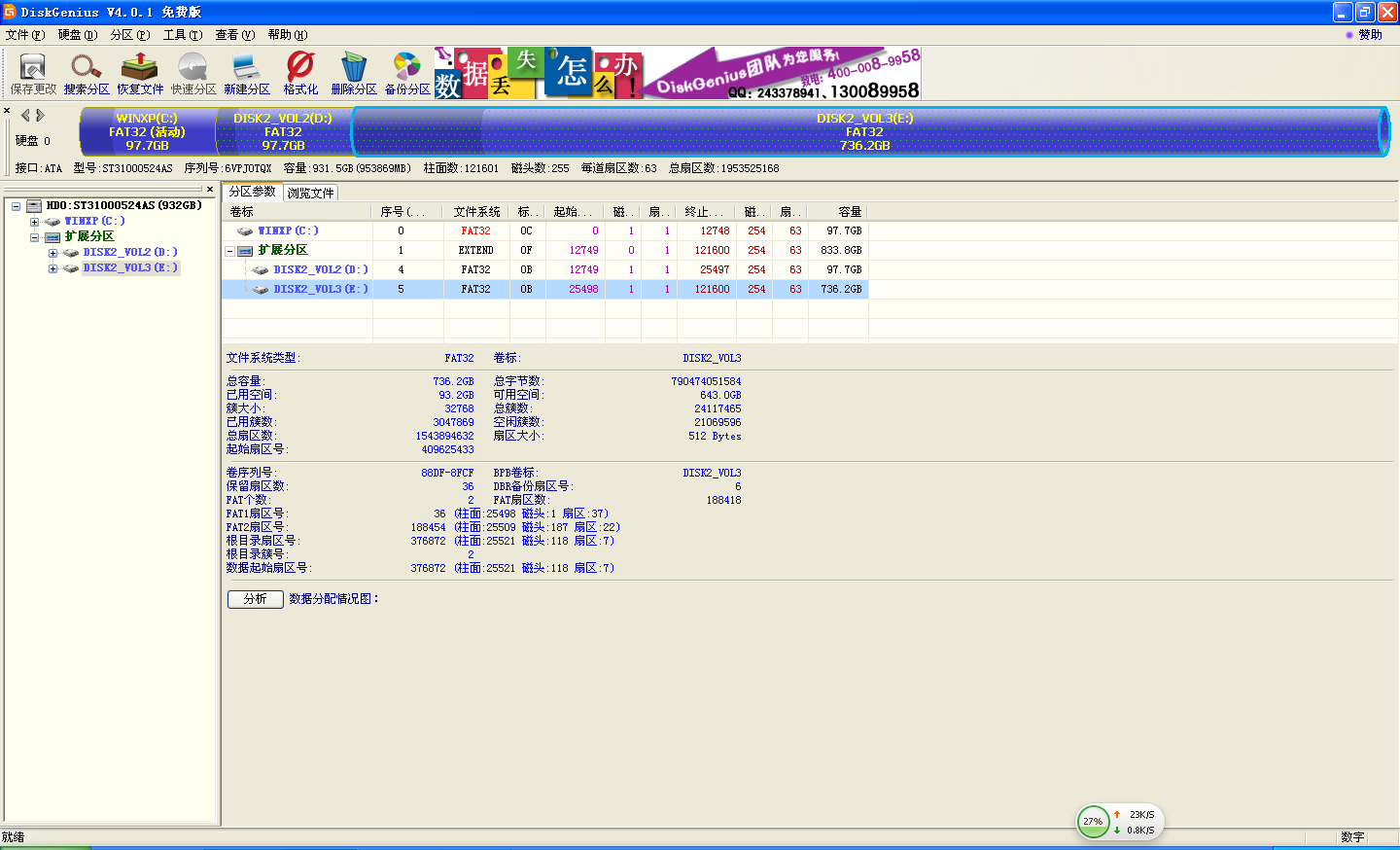Screen dimensions: 1400x850
Task: Select the WINXP(C:) partition bar segment
Action: pos(147,131)
